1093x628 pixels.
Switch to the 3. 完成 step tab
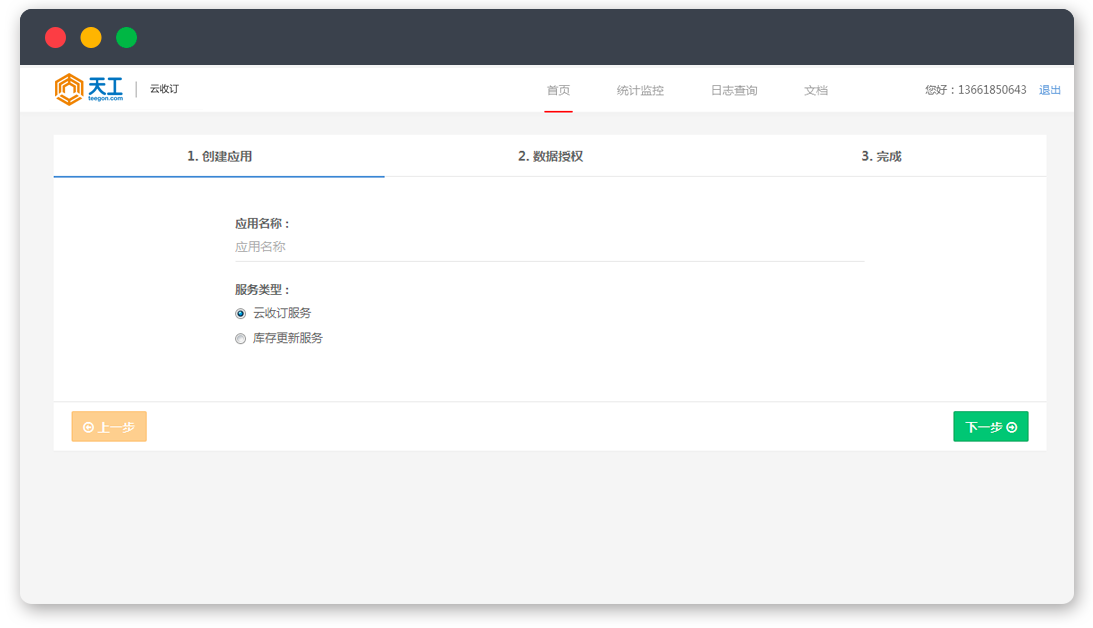pos(881,156)
